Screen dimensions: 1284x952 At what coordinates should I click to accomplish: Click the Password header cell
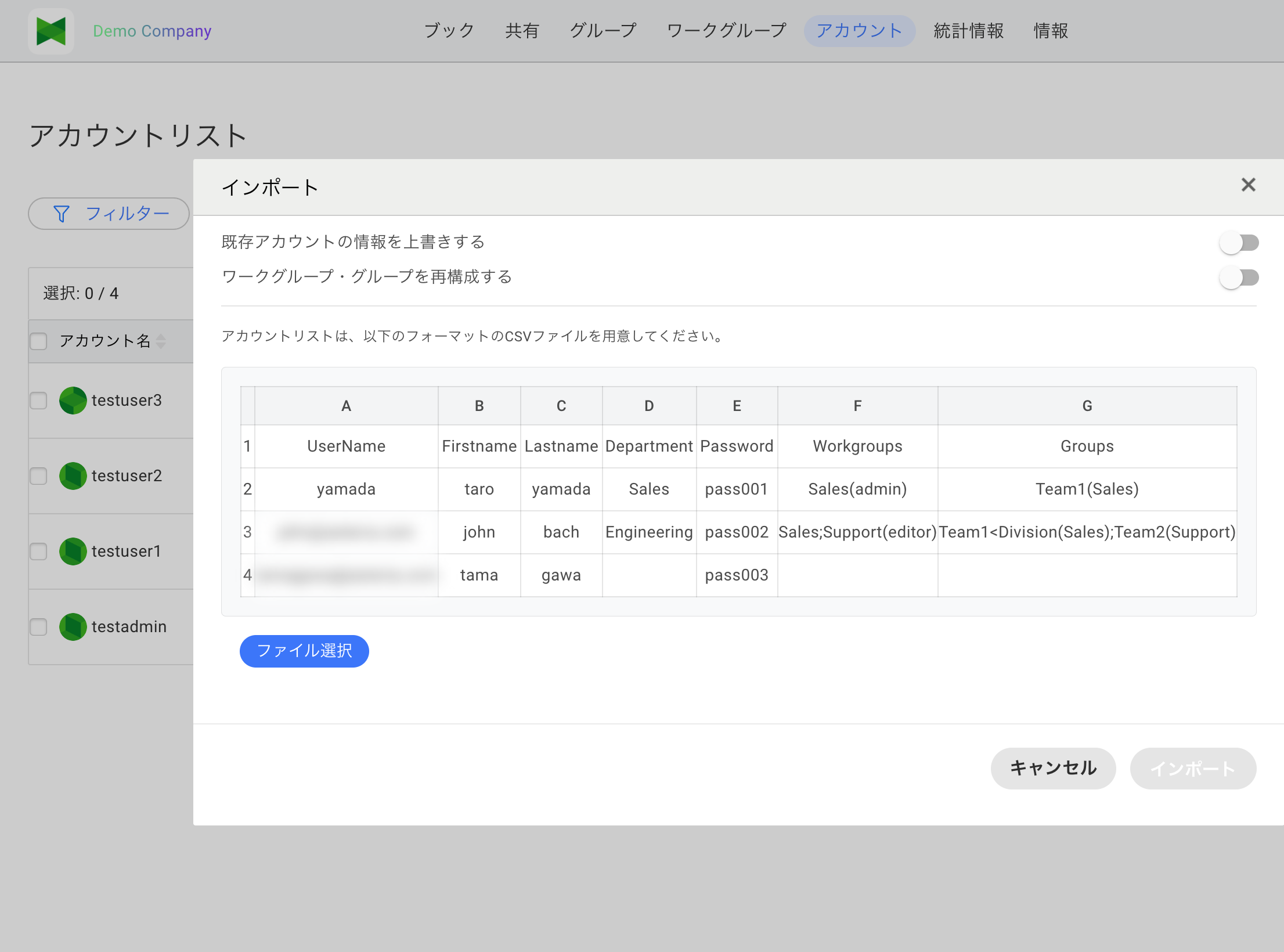point(737,446)
